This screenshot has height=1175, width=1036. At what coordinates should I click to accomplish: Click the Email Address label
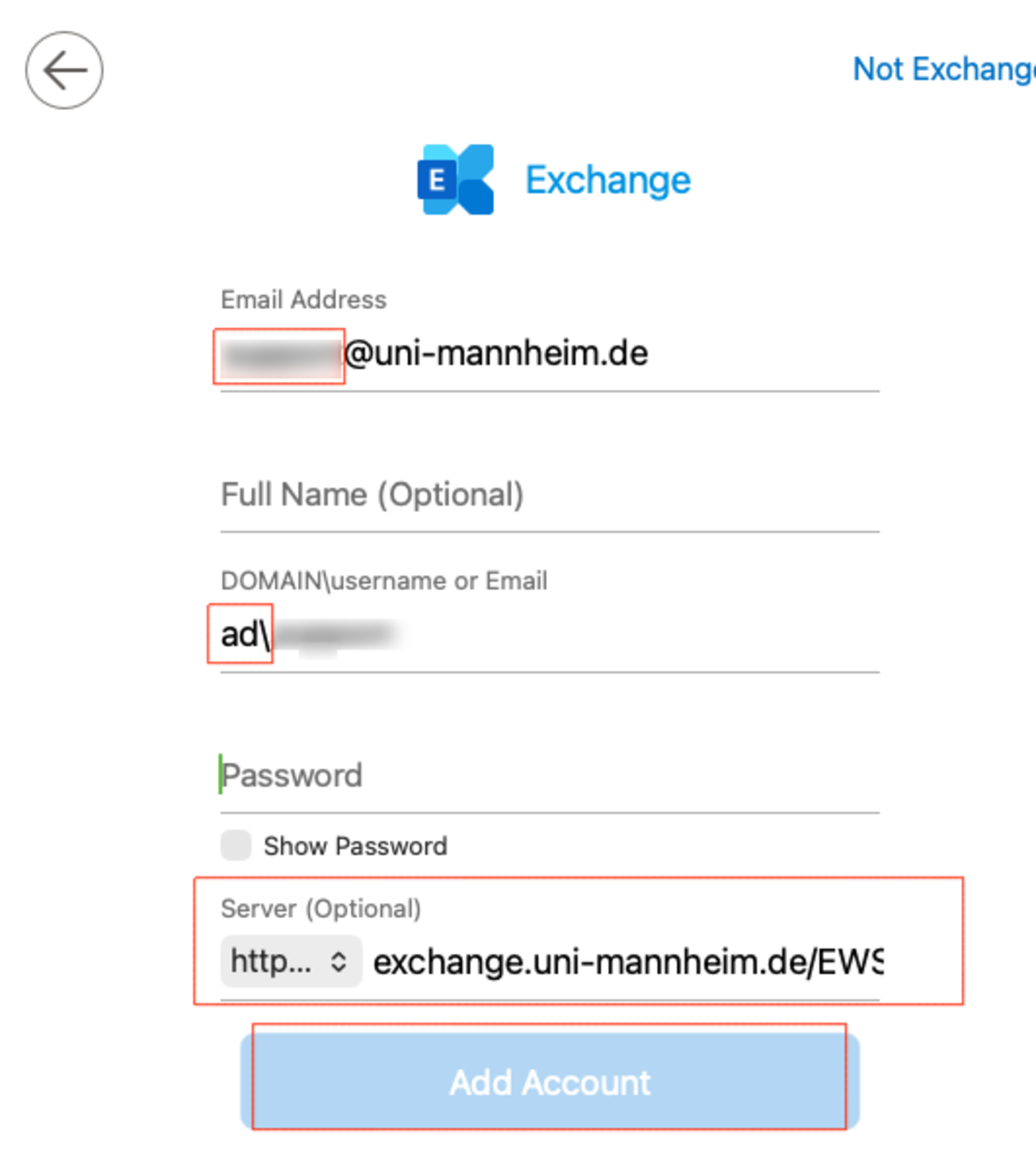(x=303, y=299)
